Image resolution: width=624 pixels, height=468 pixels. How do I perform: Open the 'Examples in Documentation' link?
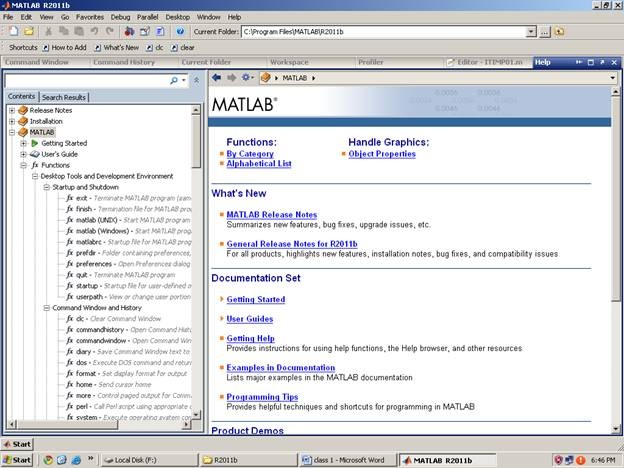pos(281,368)
